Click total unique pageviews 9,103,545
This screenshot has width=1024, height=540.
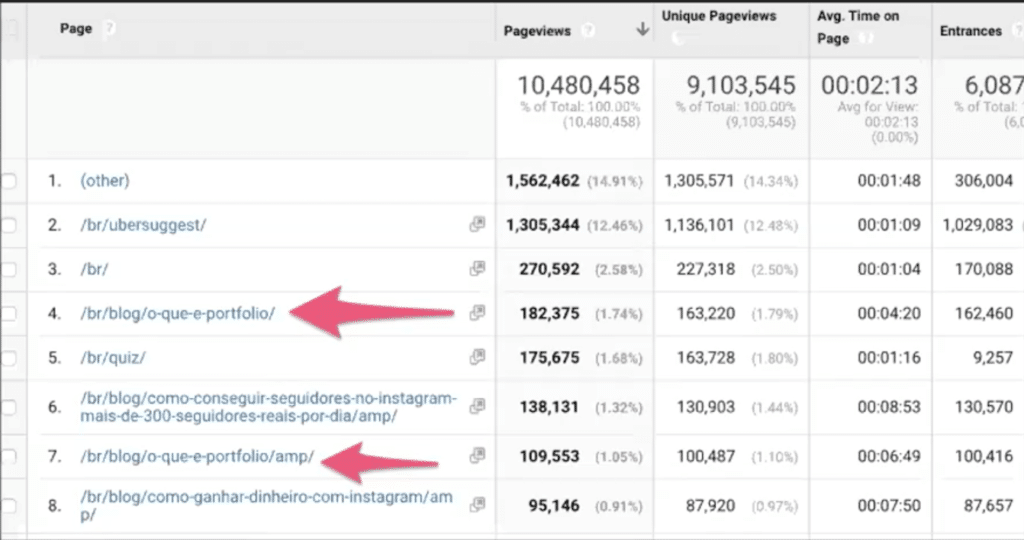(x=741, y=86)
